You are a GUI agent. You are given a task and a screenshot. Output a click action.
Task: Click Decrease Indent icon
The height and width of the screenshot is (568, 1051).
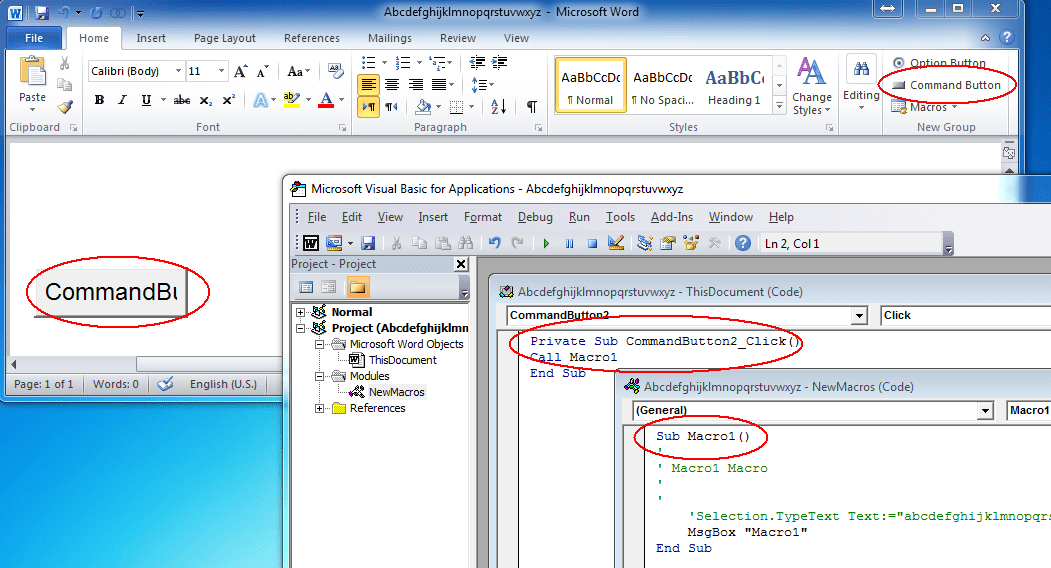pyautogui.click(x=477, y=62)
